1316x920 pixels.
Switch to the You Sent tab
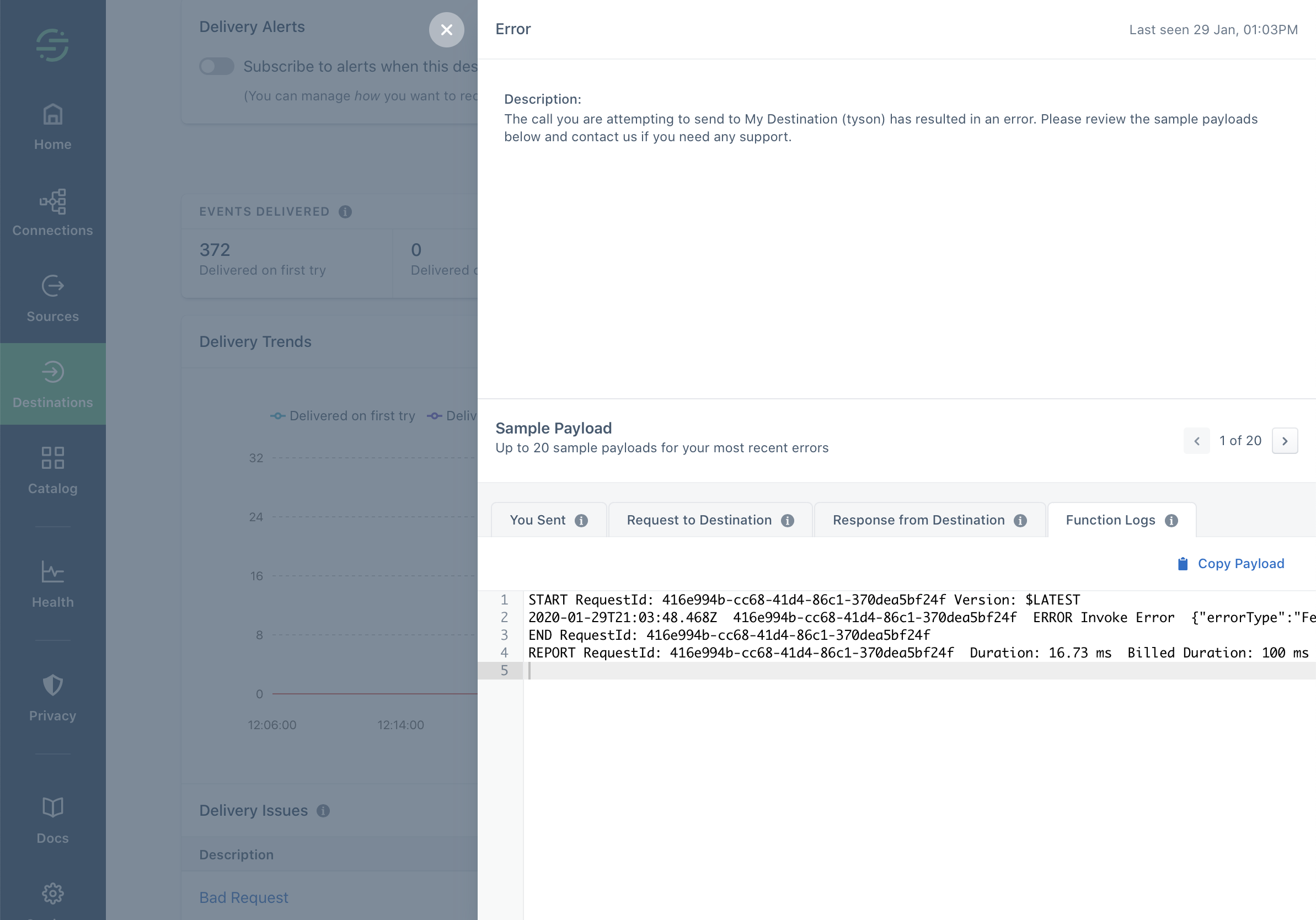tap(549, 520)
